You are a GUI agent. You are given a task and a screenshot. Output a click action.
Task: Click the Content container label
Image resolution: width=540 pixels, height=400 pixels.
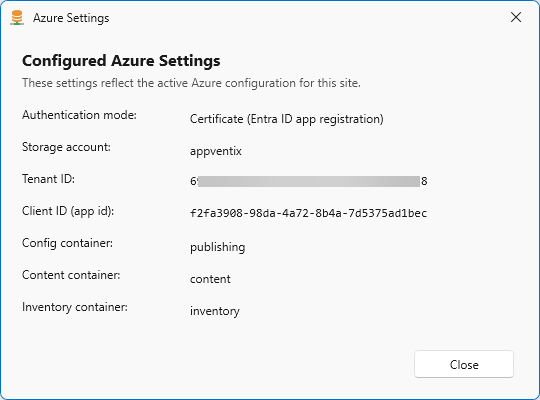71,275
